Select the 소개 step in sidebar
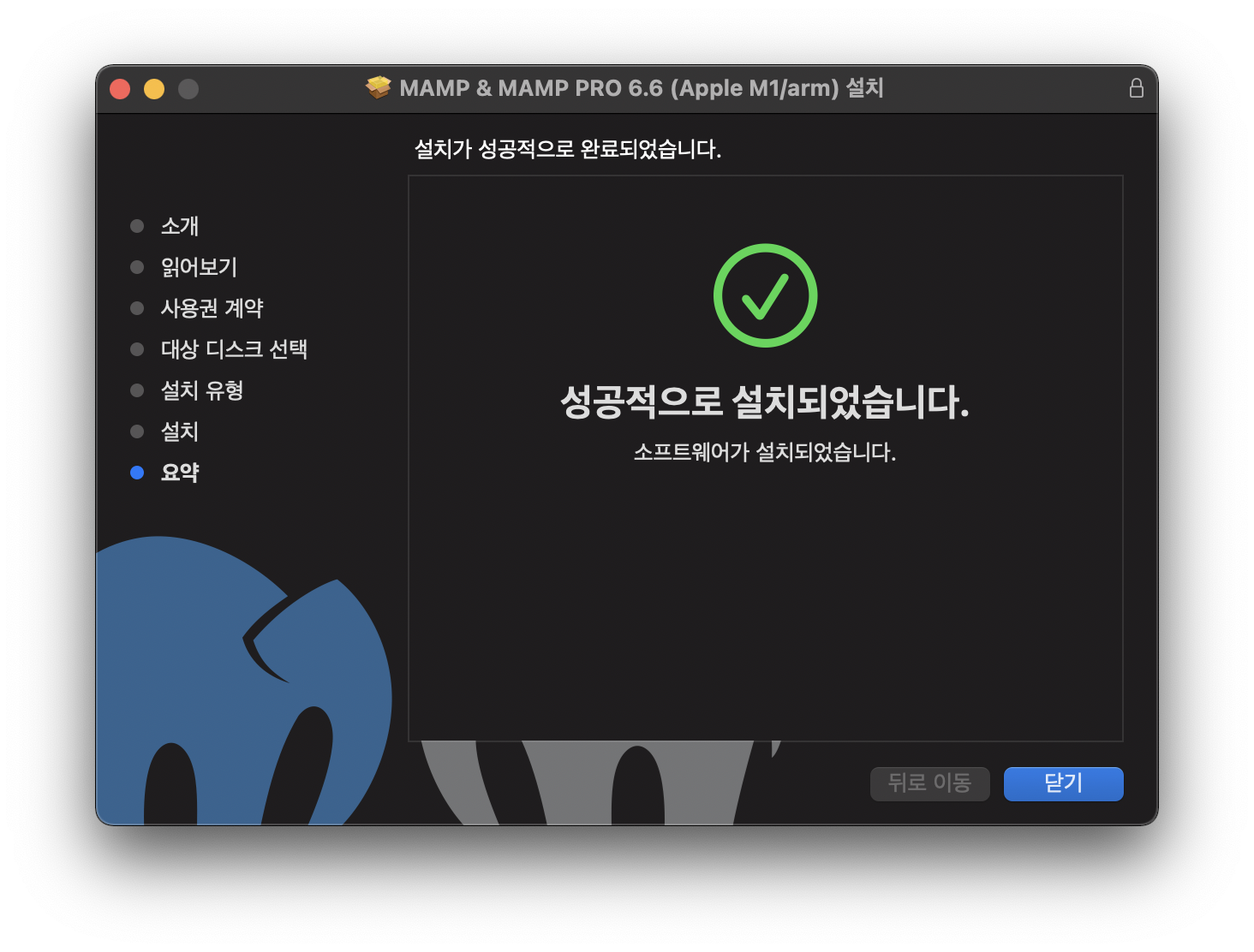1254x952 pixels. point(180,226)
